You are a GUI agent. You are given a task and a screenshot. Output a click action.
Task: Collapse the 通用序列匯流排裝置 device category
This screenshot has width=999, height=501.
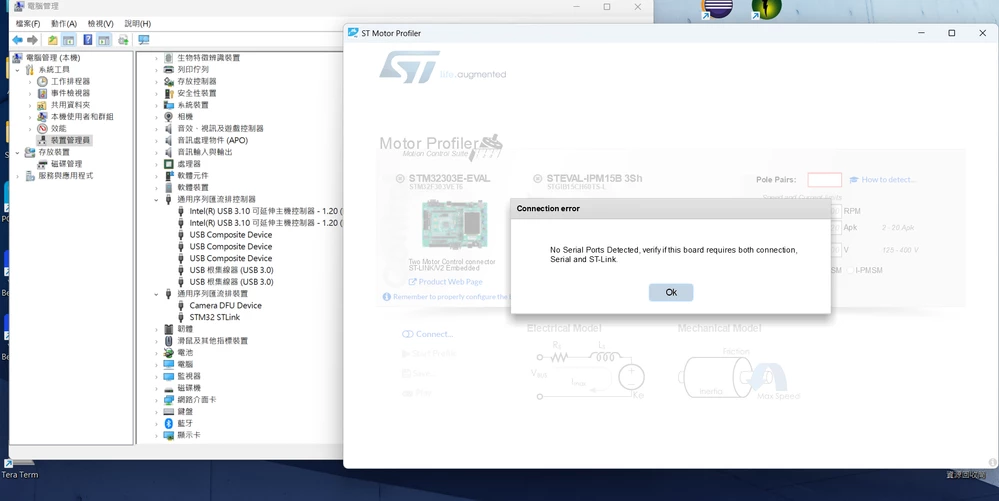156,294
